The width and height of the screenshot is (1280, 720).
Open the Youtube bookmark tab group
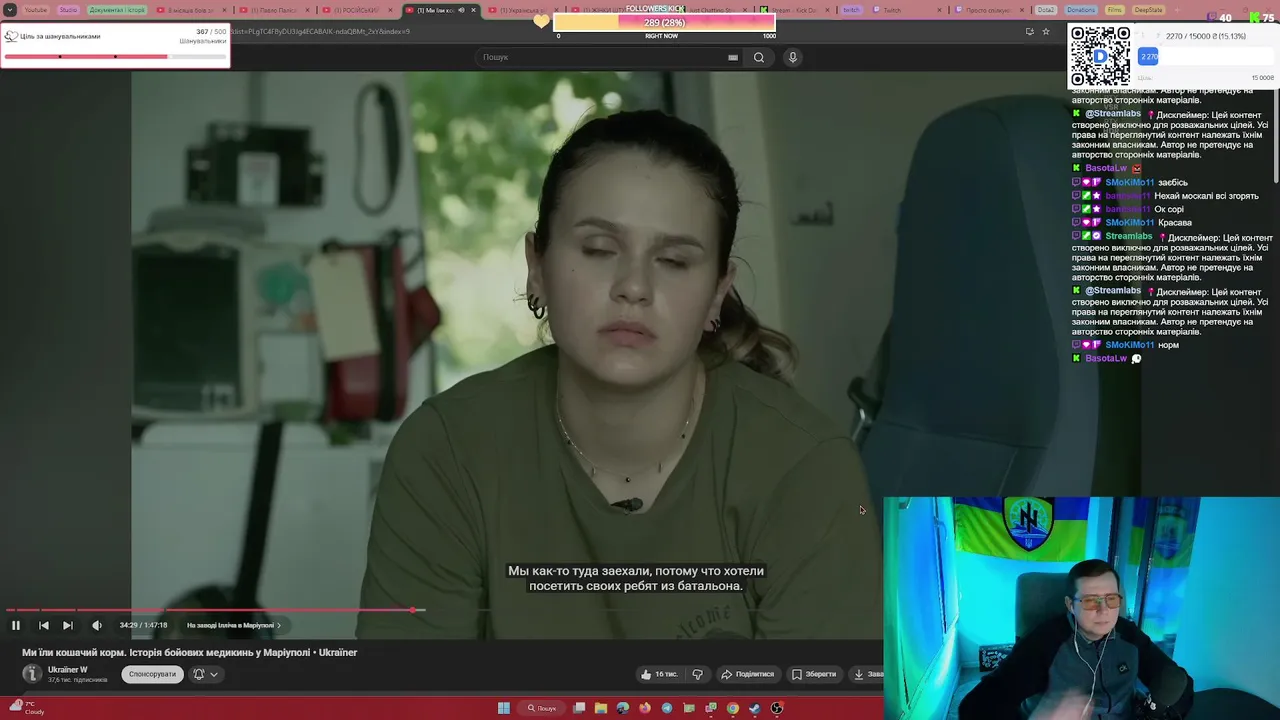[x=35, y=10]
